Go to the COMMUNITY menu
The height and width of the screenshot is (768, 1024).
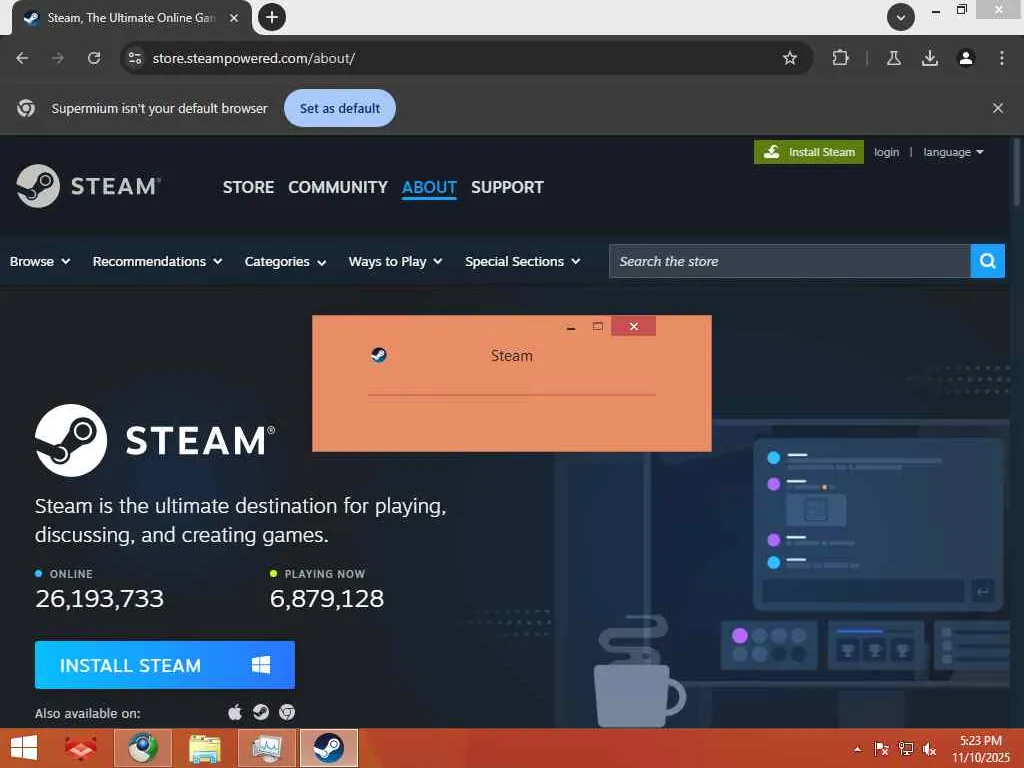pyautogui.click(x=338, y=187)
